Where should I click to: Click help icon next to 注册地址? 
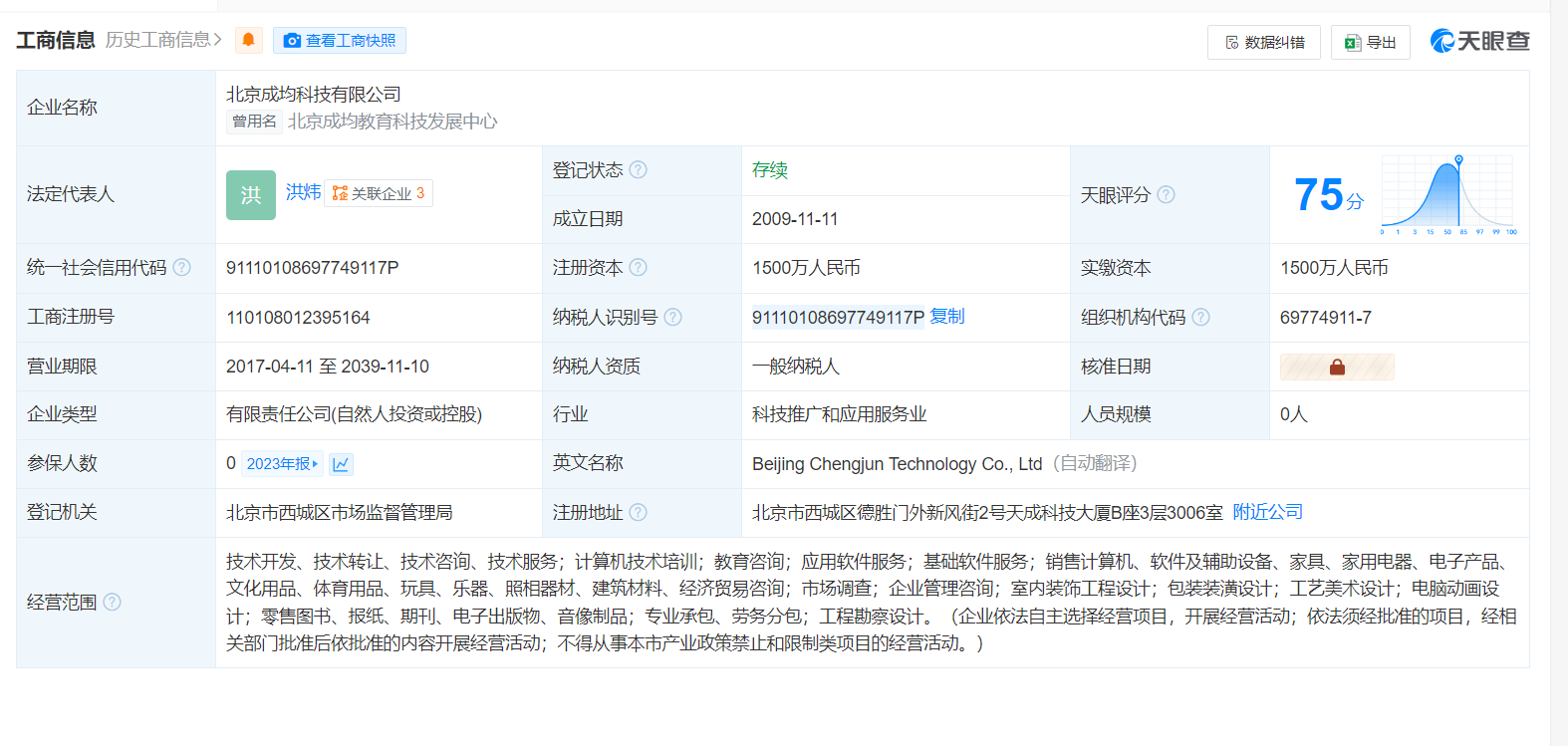pyautogui.click(x=639, y=513)
